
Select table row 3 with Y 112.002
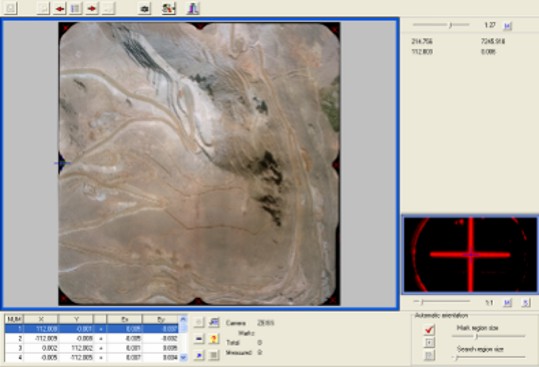92,348
